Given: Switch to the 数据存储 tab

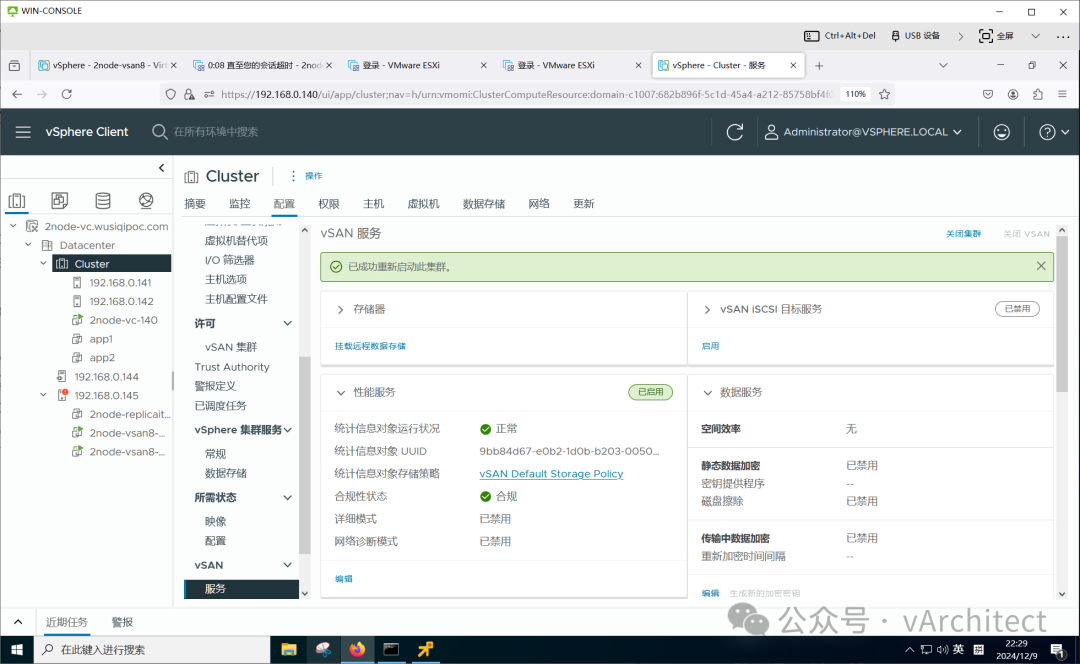Looking at the screenshot, I should [484, 203].
